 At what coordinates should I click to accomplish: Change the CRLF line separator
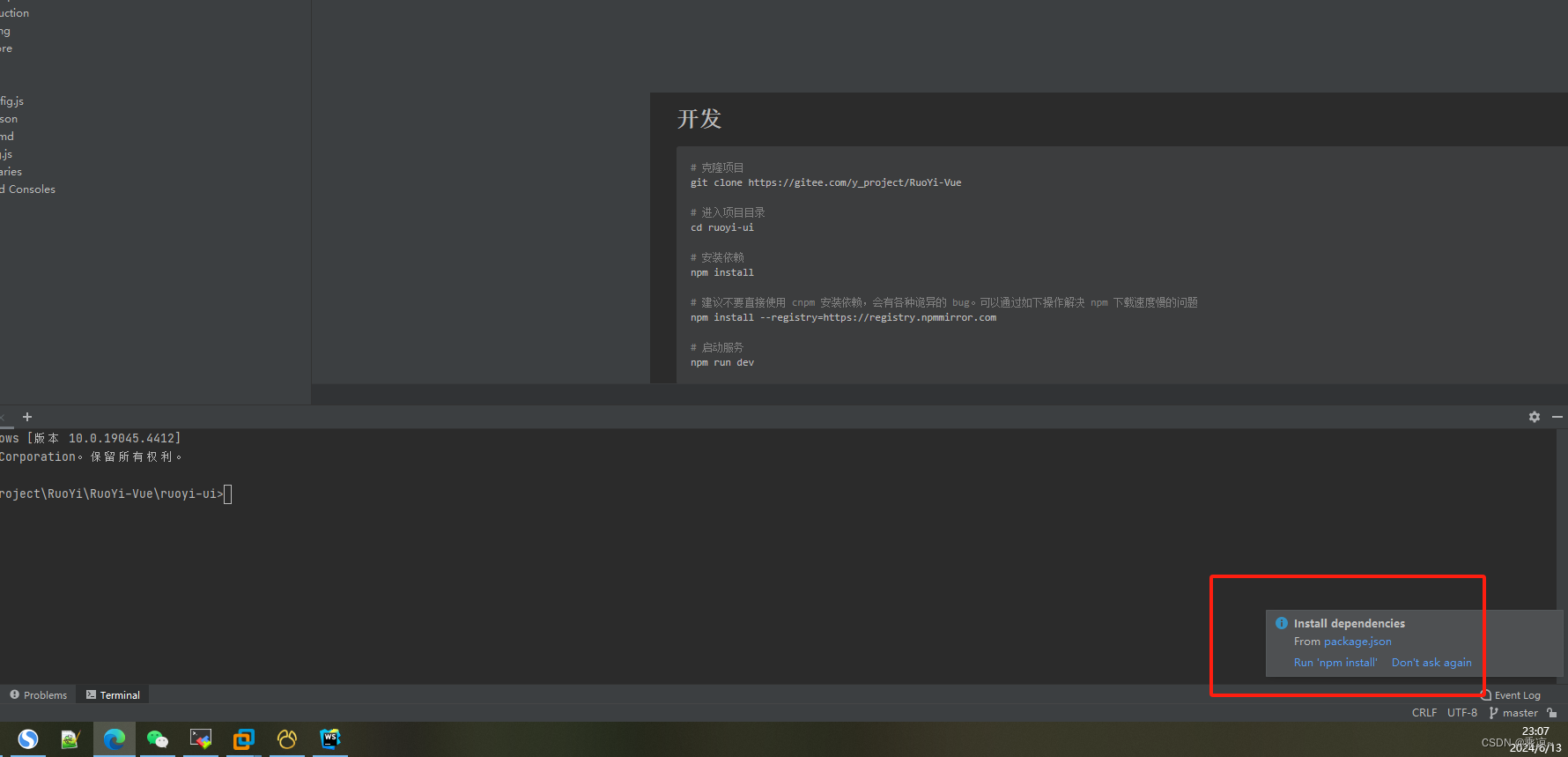click(1424, 713)
